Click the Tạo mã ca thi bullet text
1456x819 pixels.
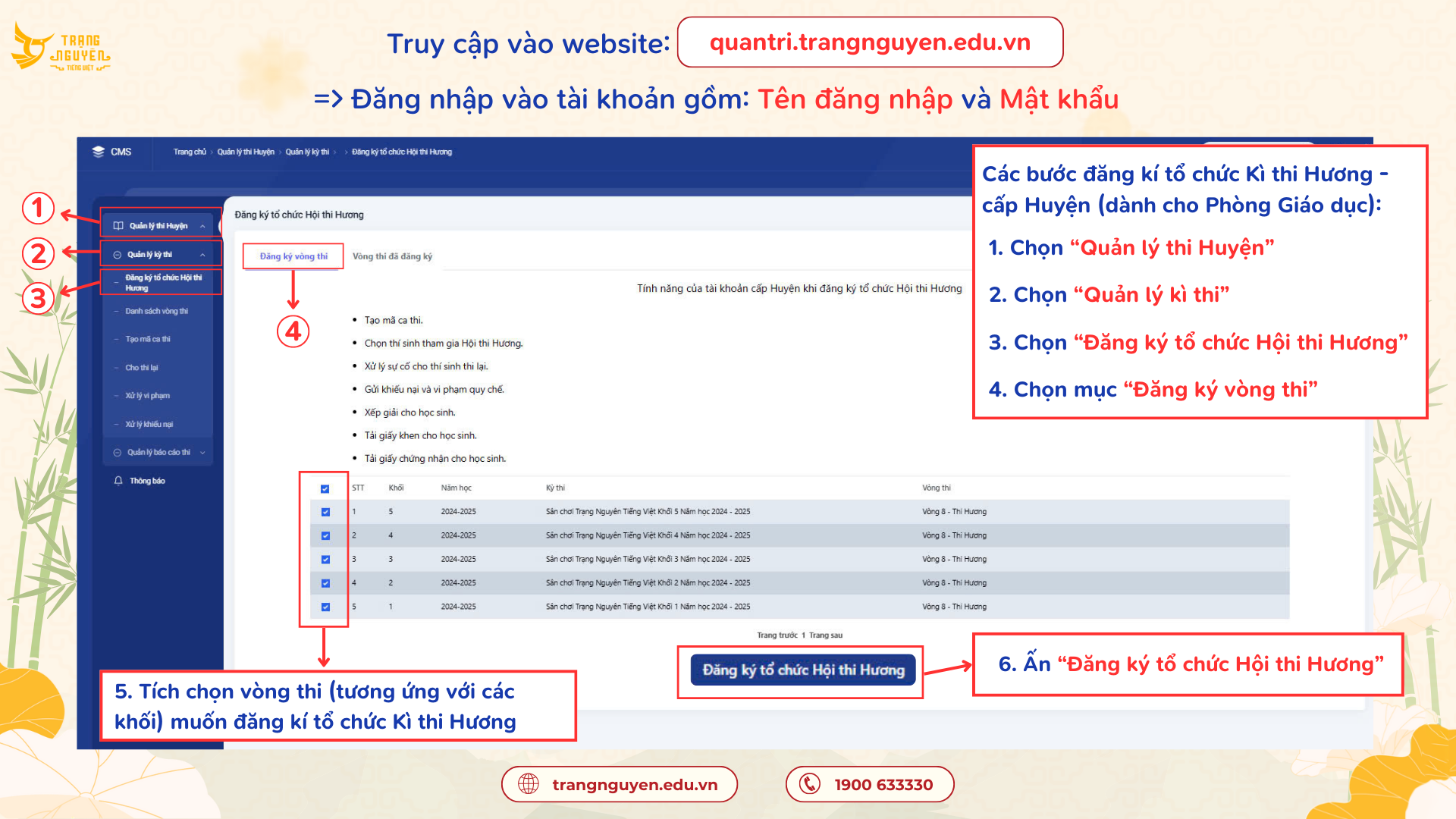pos(394,320)
